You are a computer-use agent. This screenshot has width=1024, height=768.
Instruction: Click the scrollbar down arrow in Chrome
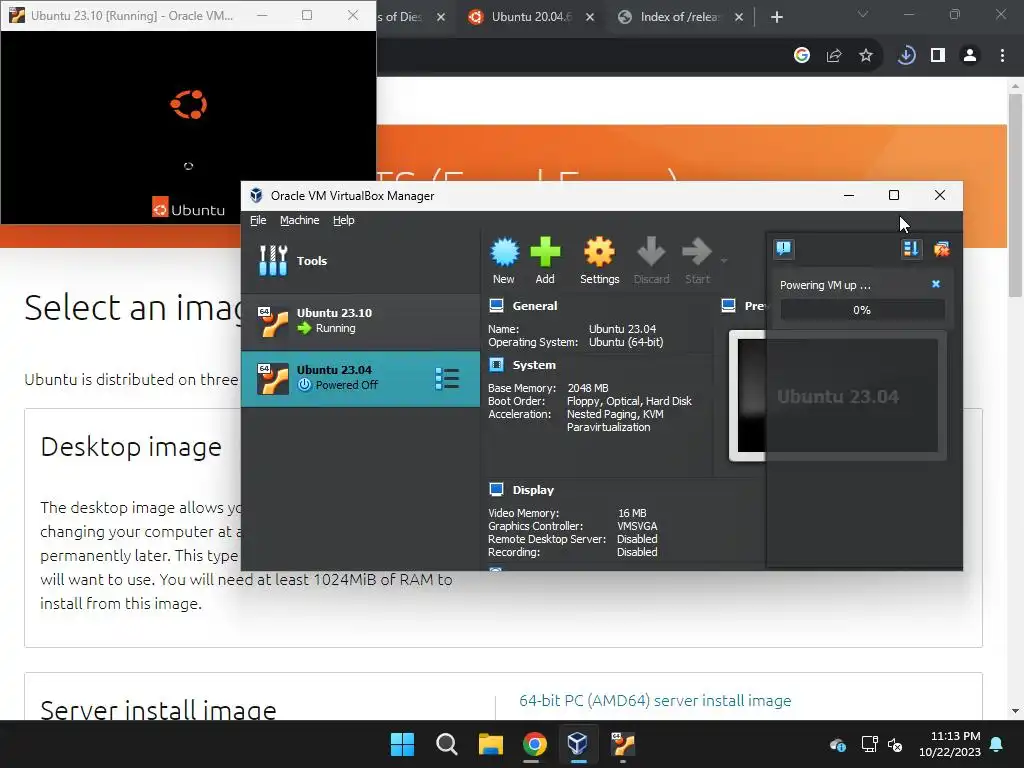[x=1015, y=711]
